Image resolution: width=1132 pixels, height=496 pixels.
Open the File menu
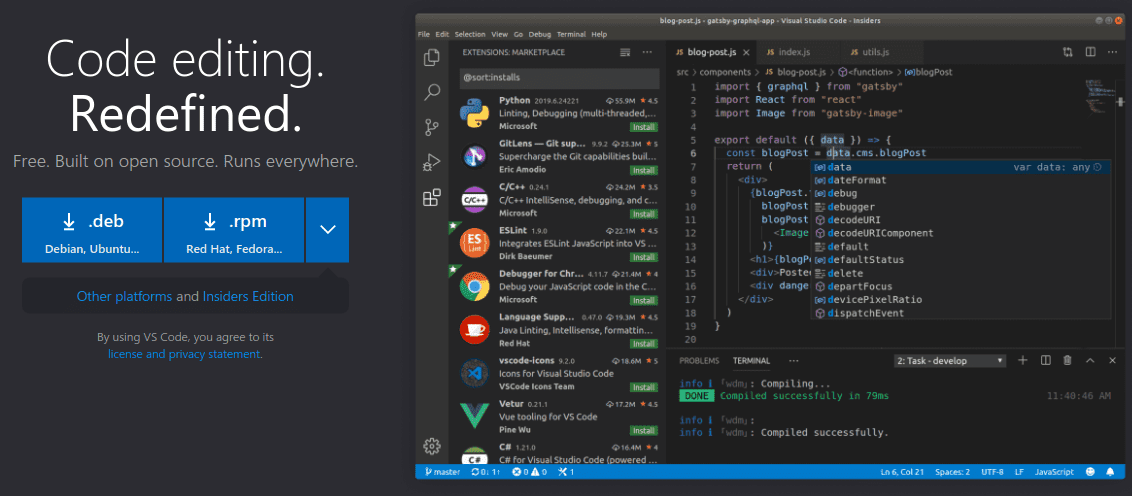[x=424, y=34]
